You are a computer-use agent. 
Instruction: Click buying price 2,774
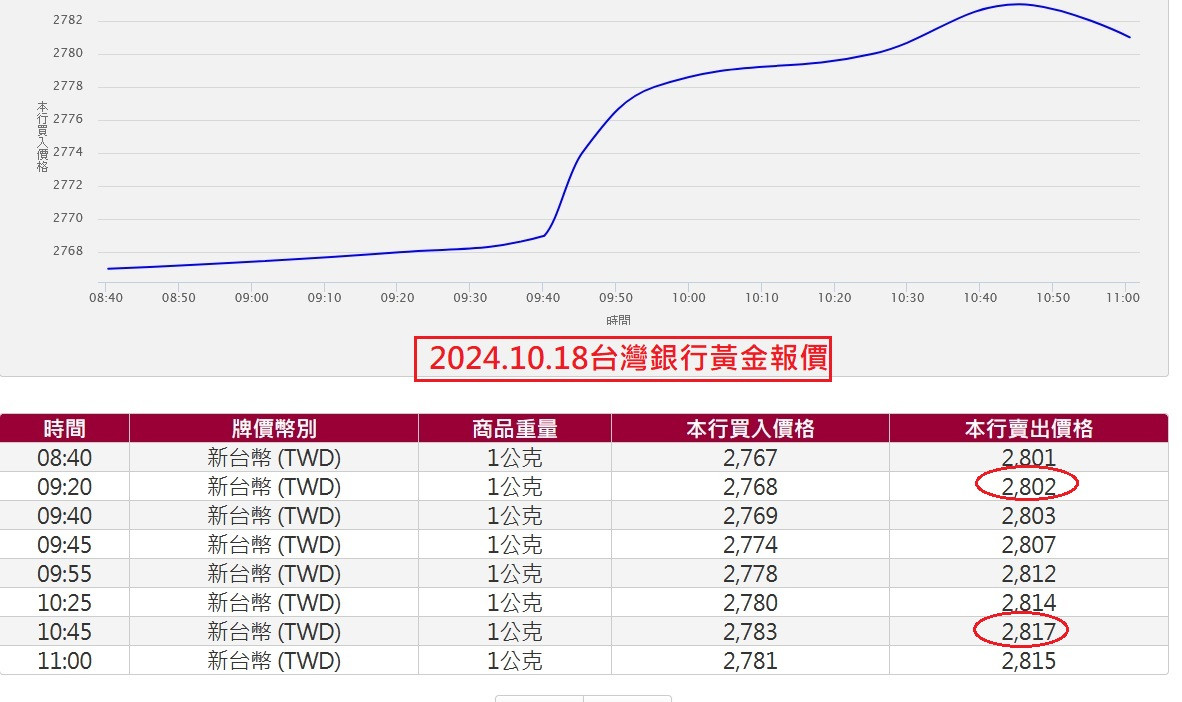coord(750,544)
